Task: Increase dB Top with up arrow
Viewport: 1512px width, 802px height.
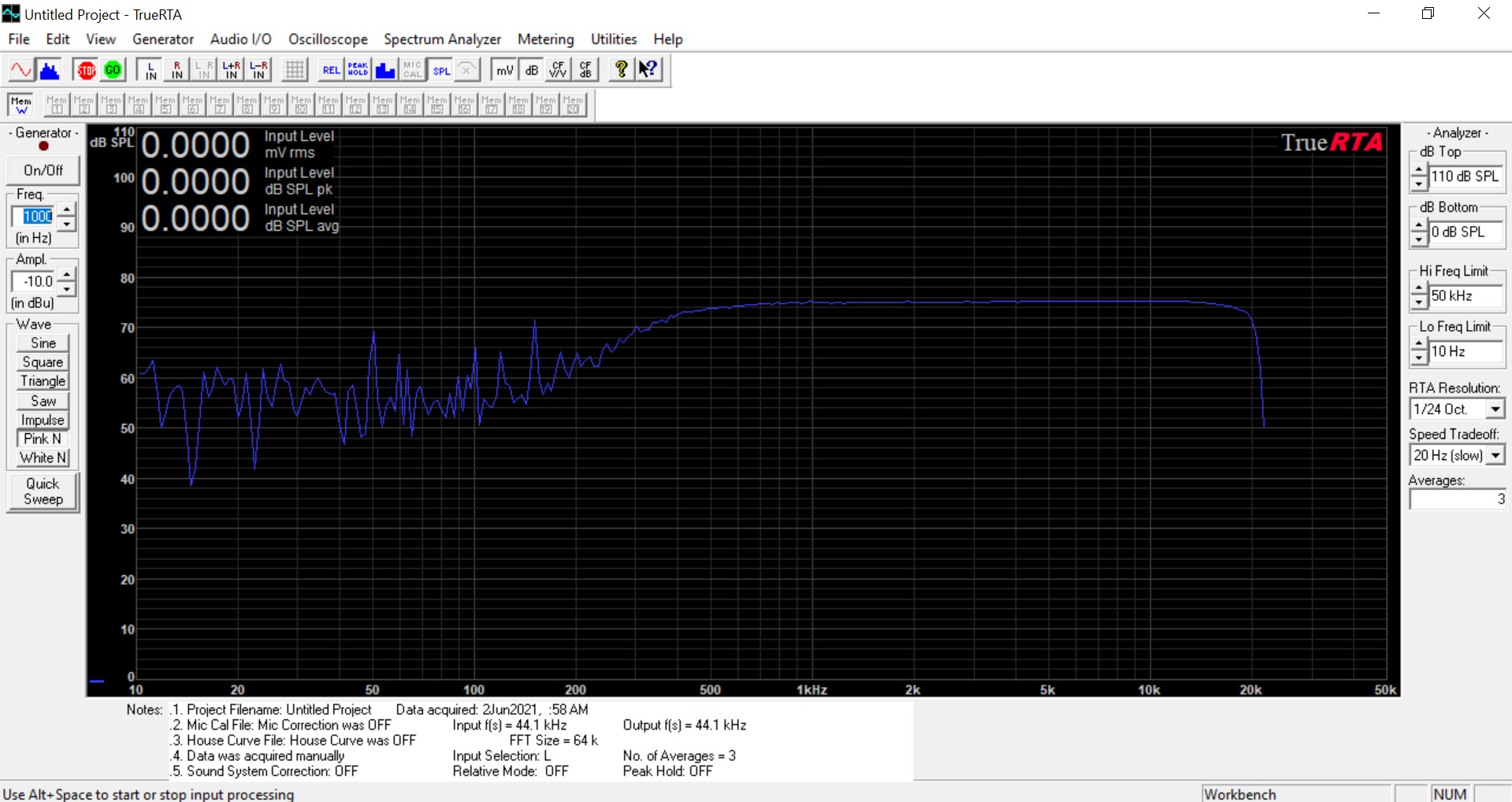Action: pos(1419,170)
